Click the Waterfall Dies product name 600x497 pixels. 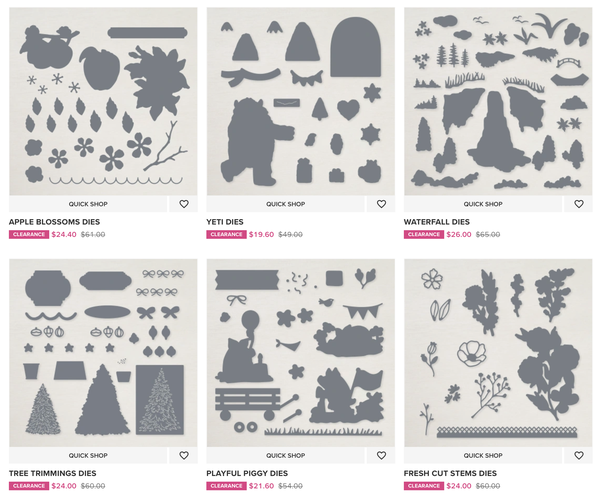click(x=437, y=222)
